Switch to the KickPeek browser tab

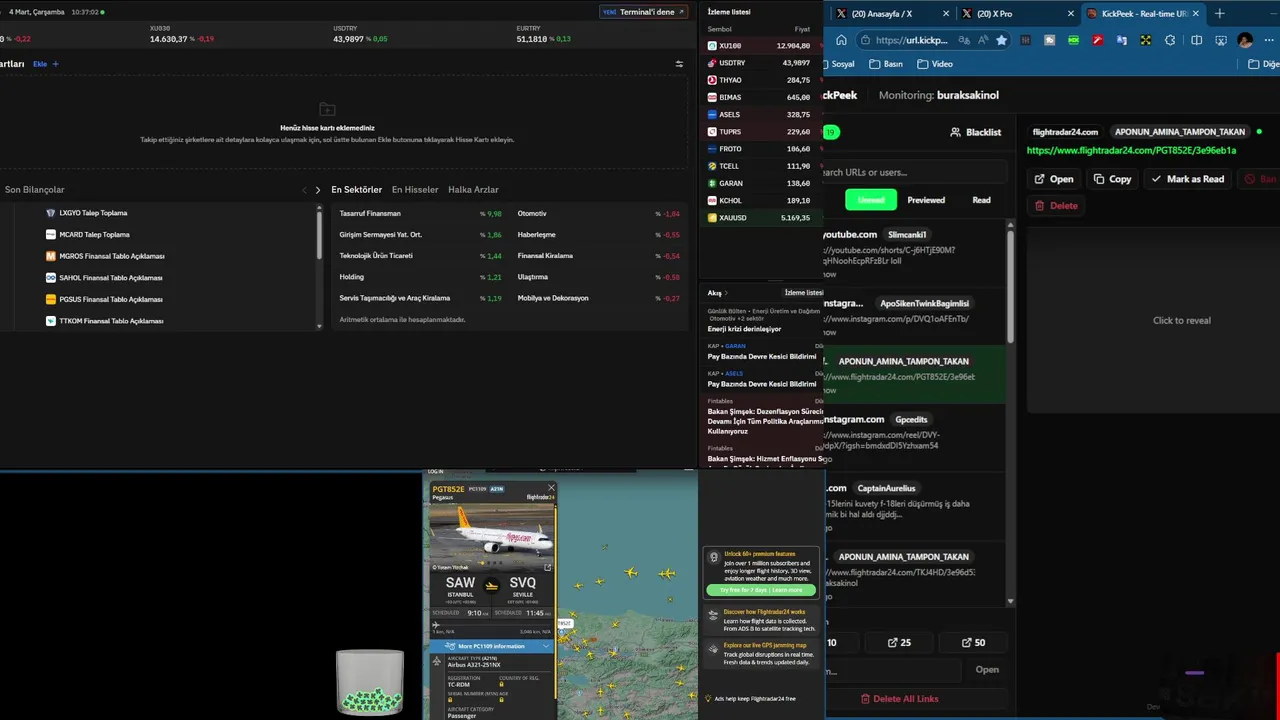1145,14
